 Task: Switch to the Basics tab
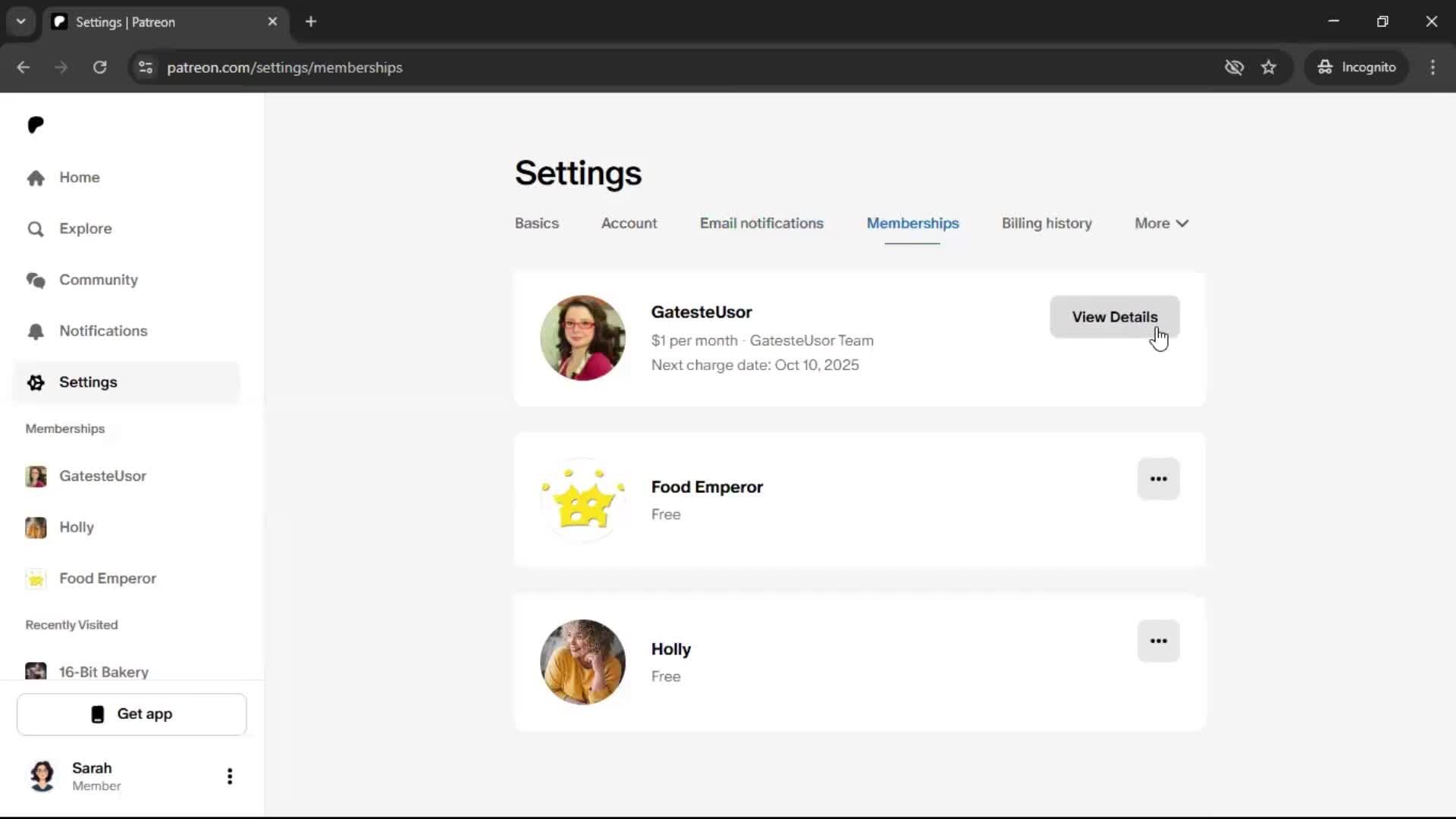(536, 224)
